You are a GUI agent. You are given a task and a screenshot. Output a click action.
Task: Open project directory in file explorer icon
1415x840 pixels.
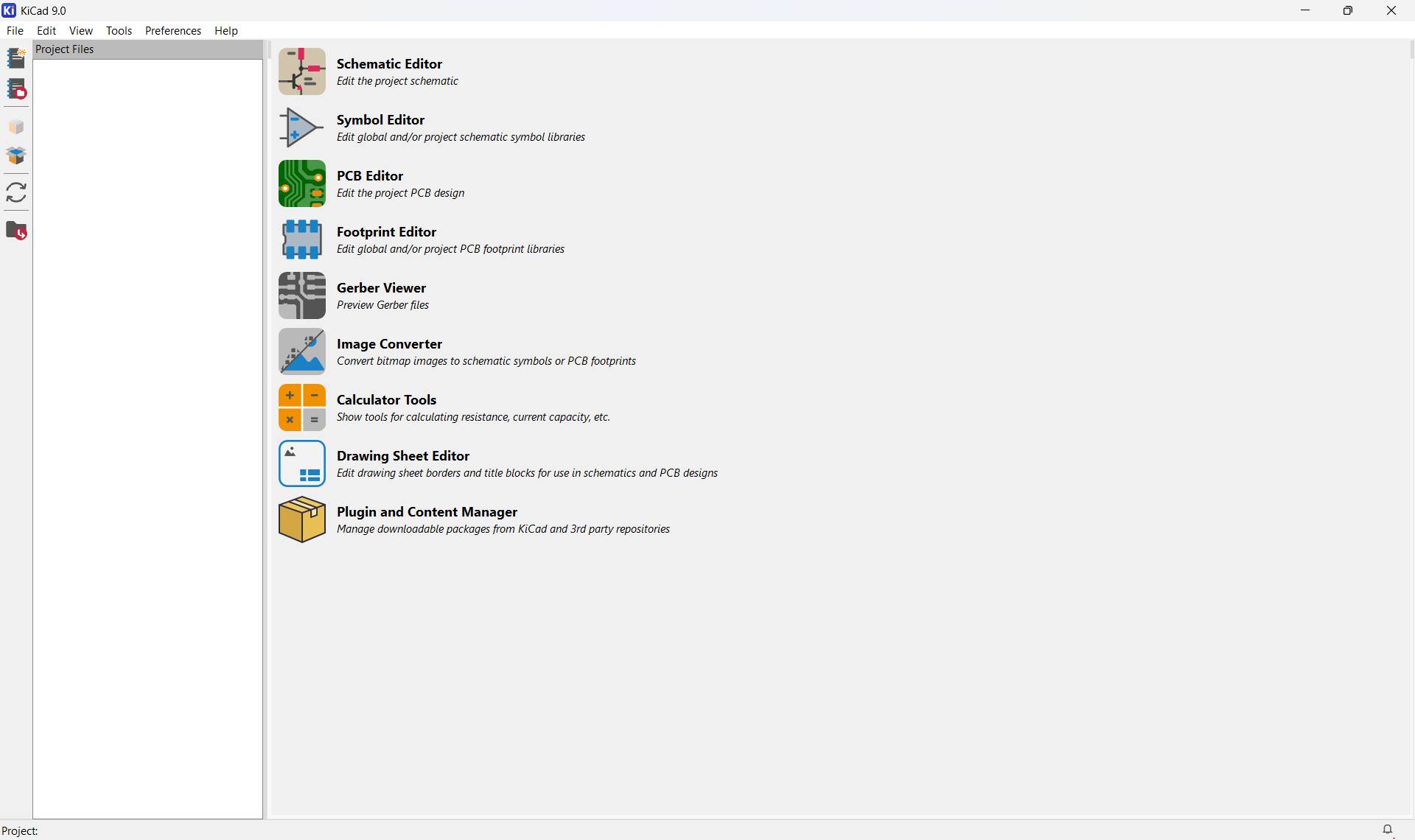[x=16, y=231]
